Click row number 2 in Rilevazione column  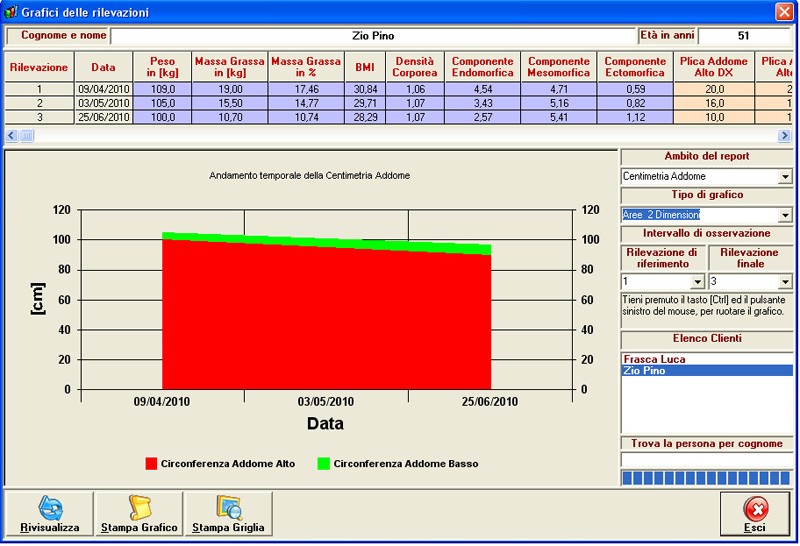tap(39, 103)
